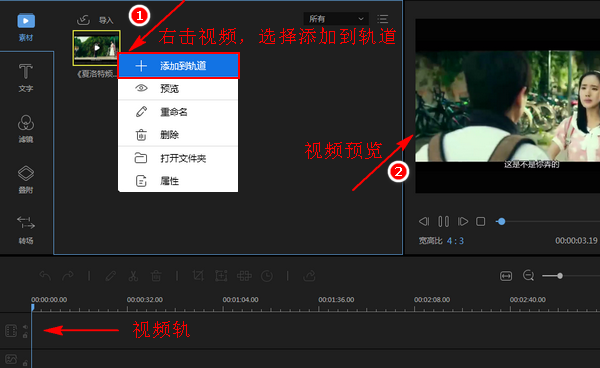Screen dimensions: 600x368
Task: Step to the next frame in preview
Action: pyautogui.click(x=463, y=221)
